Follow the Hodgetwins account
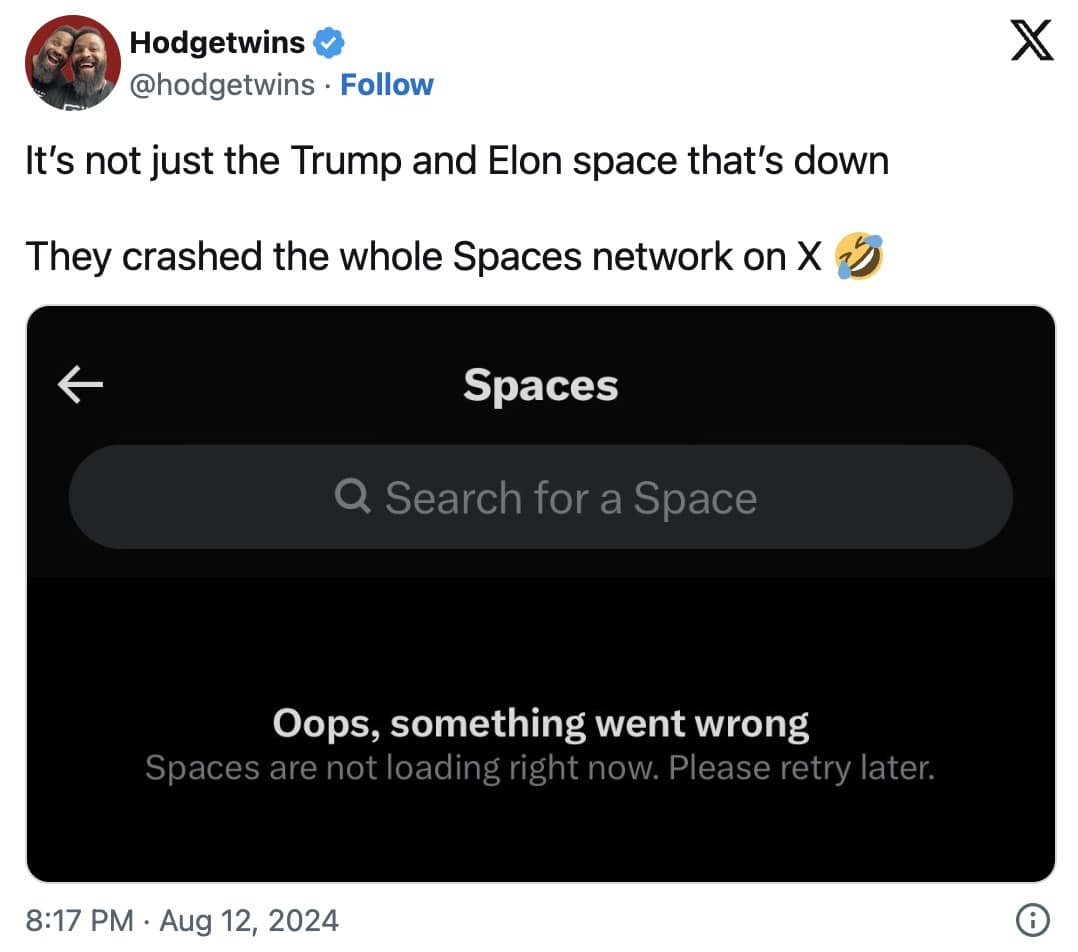 (x=387, y=84)
